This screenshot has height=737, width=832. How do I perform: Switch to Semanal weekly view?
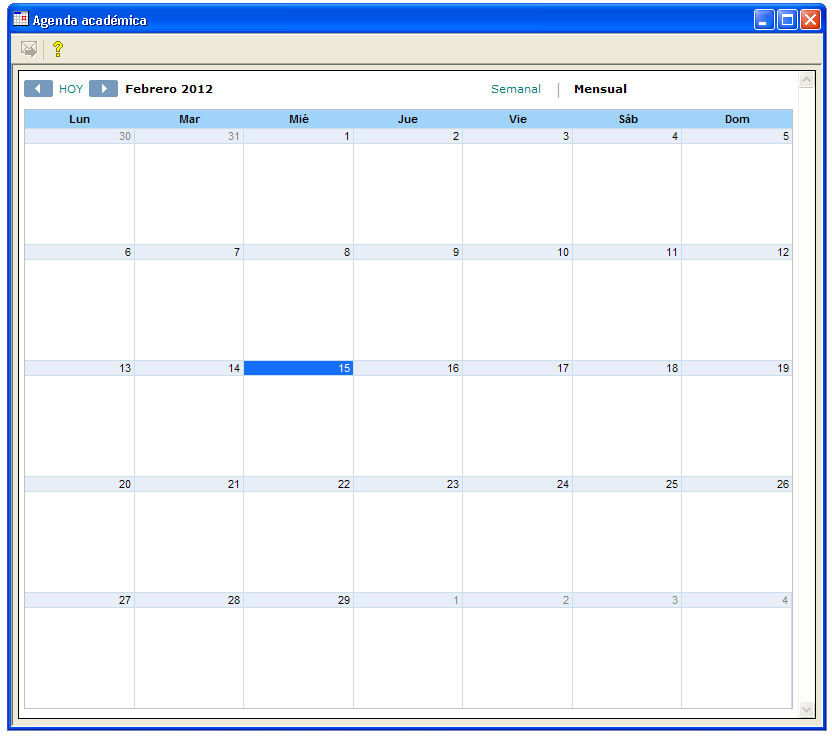click(516, 89)
